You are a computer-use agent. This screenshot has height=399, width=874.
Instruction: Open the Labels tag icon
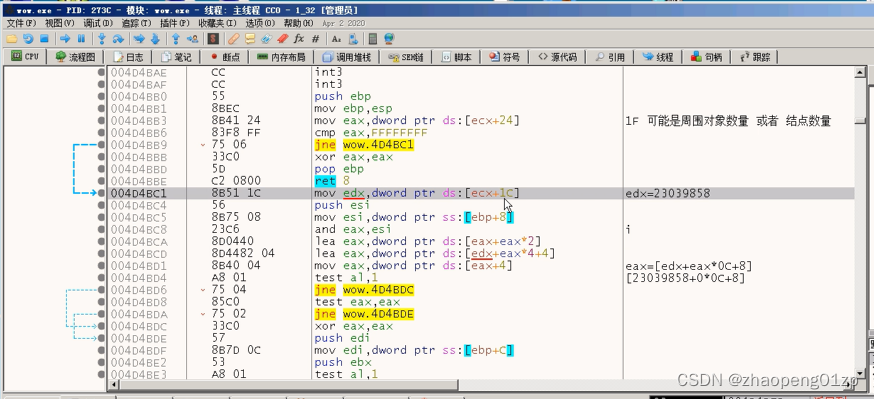pos(266,38)
